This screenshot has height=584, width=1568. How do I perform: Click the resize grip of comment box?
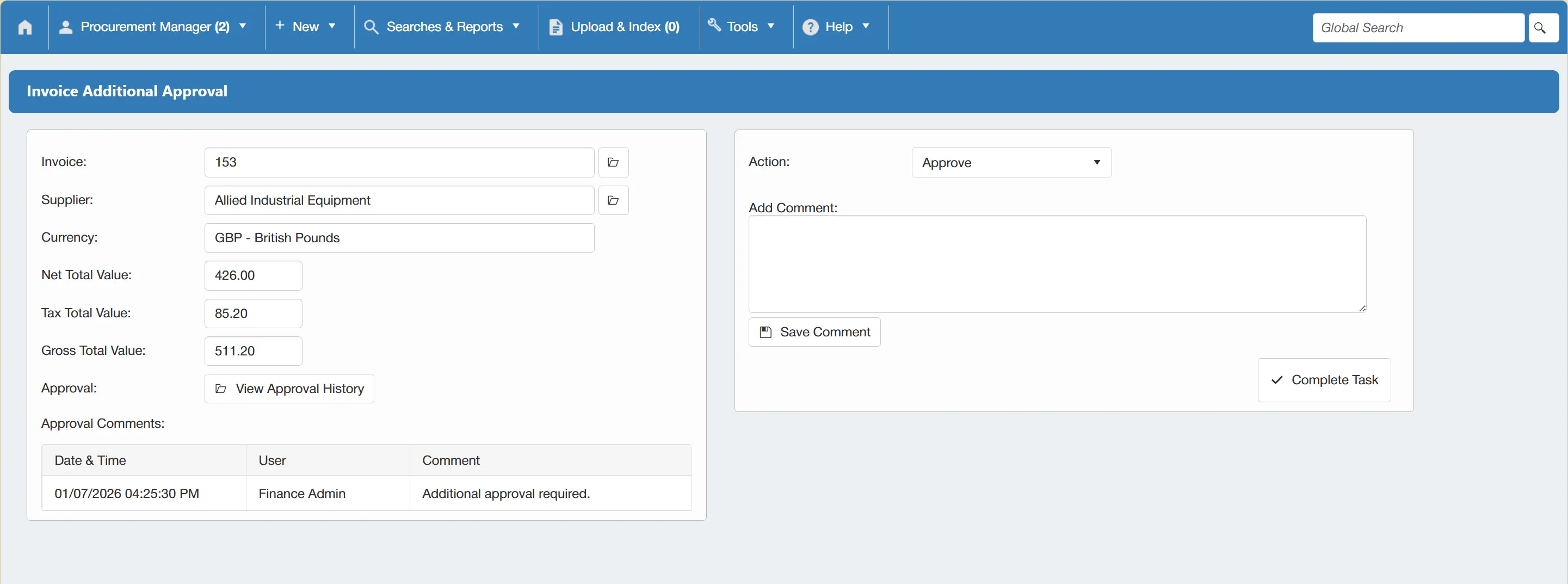(1362, 308)
